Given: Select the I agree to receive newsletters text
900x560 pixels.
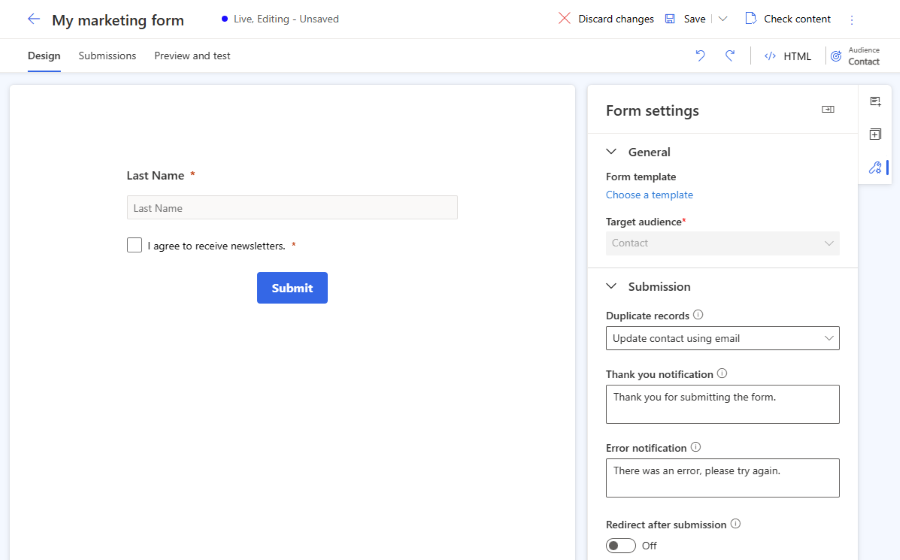Looking at the screenshot, I should click(216, 246).
